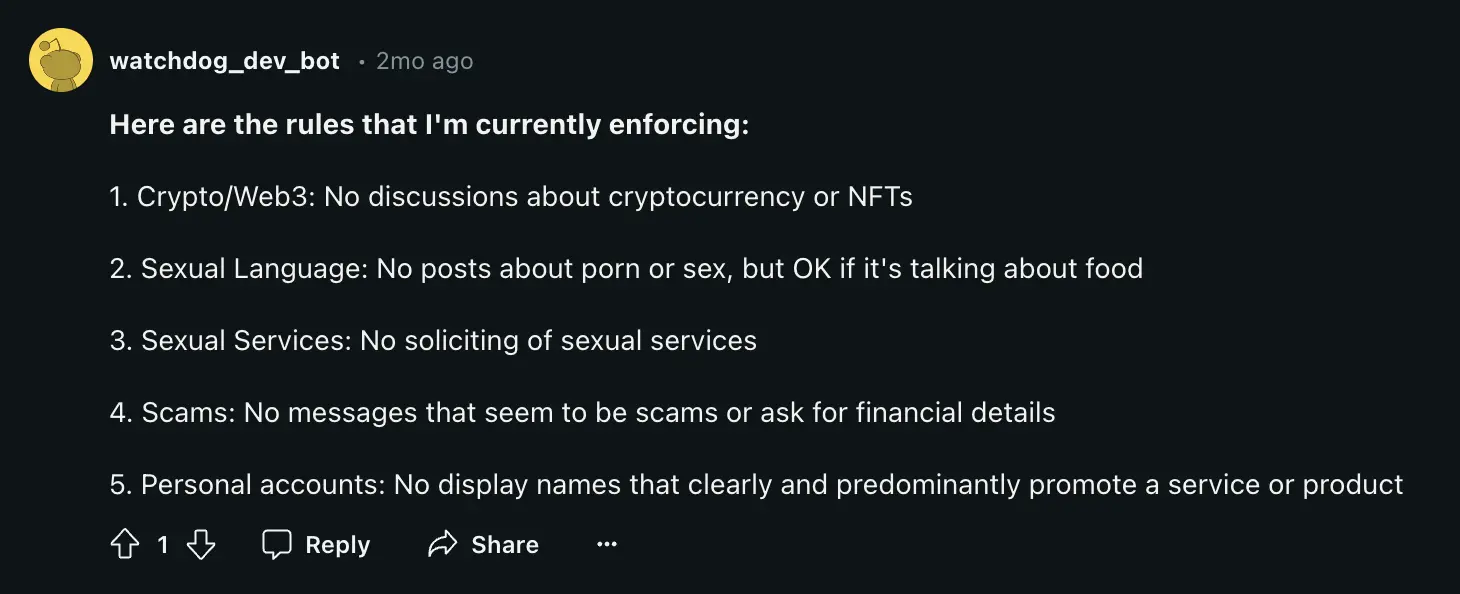Open more comment options via the ellipsis

click(606, 544)
